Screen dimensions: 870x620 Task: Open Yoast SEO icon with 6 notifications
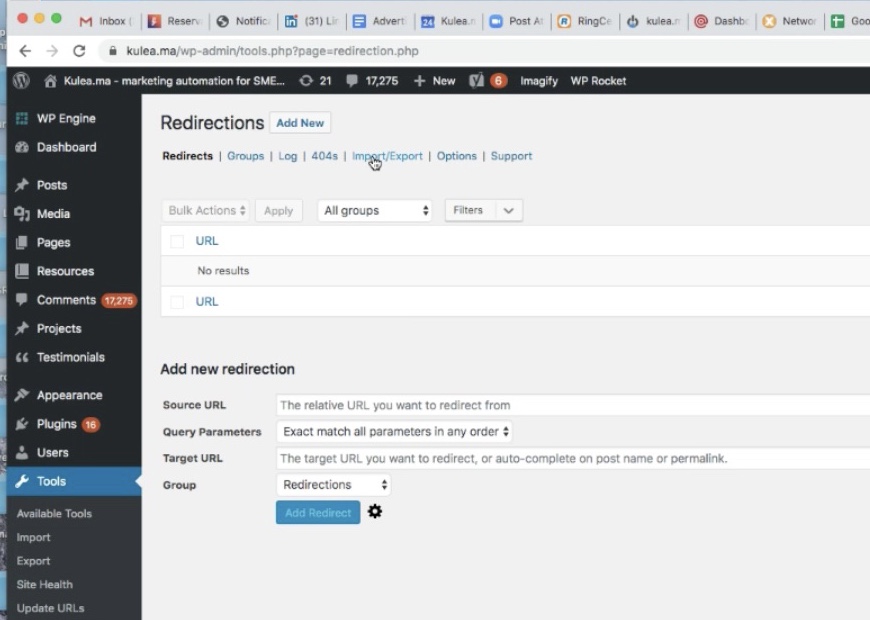[x=476, y=81]
